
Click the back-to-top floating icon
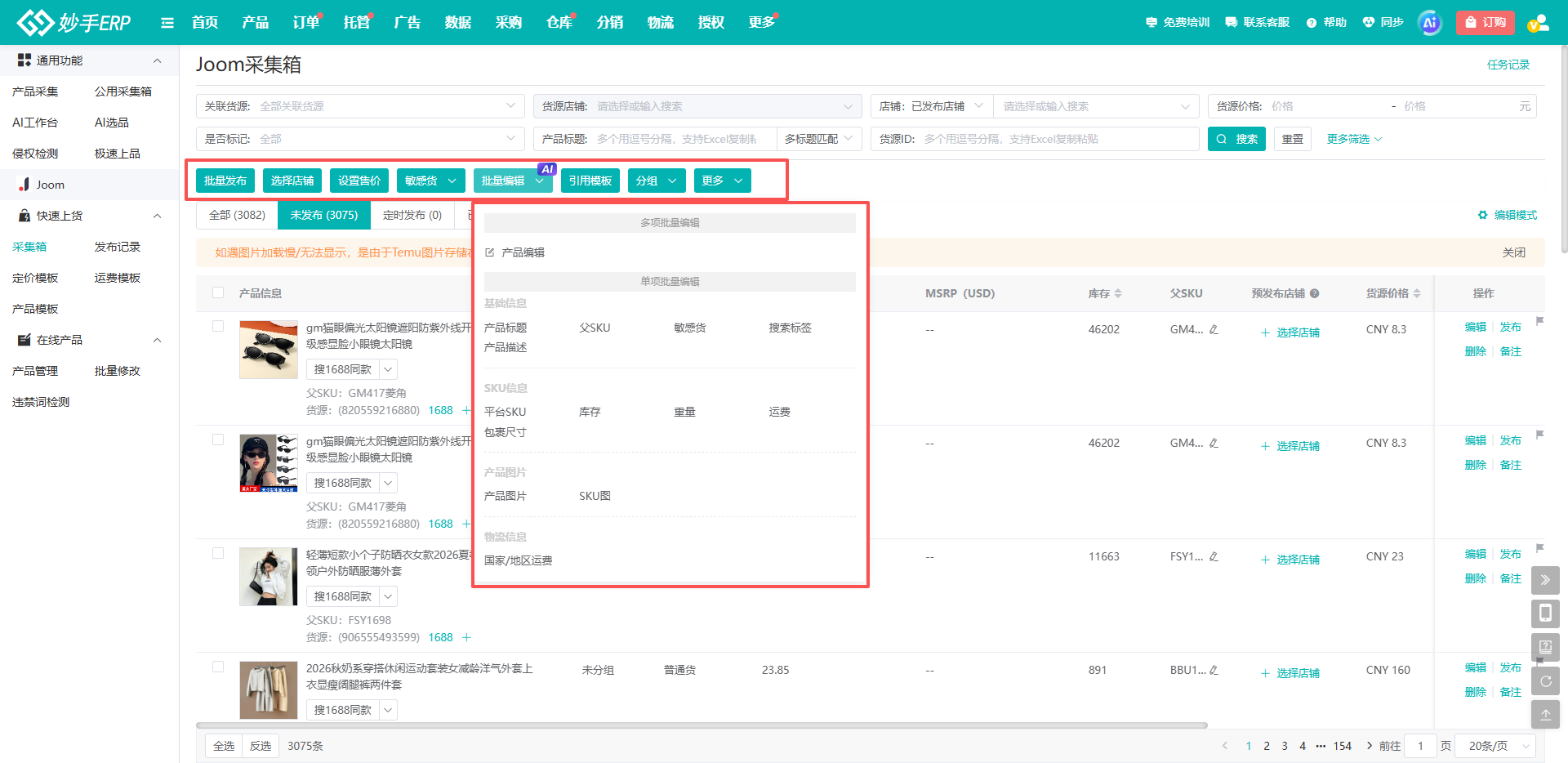tap(1545, 714)
